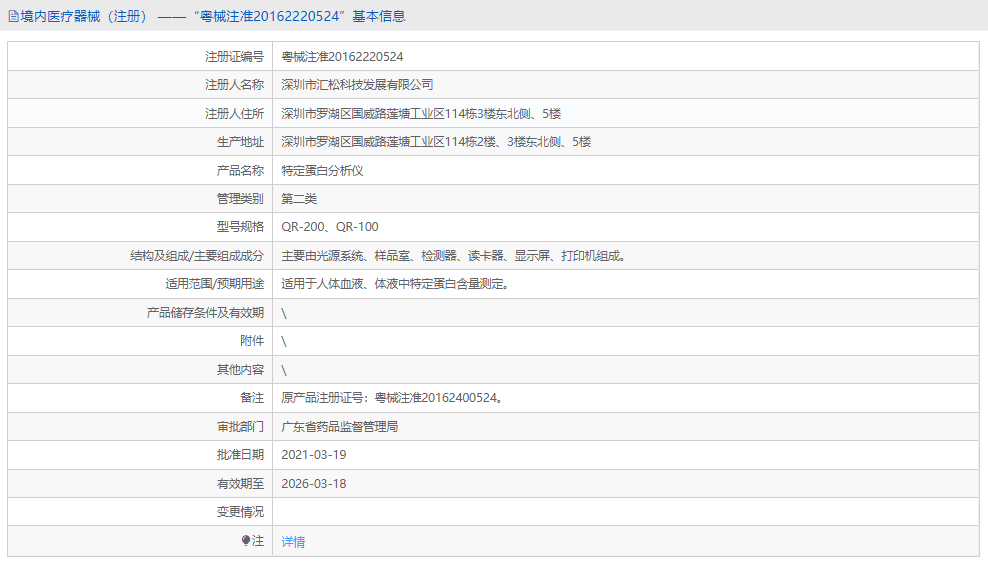Click the 批准日期 label

click(x=240, y=455)
